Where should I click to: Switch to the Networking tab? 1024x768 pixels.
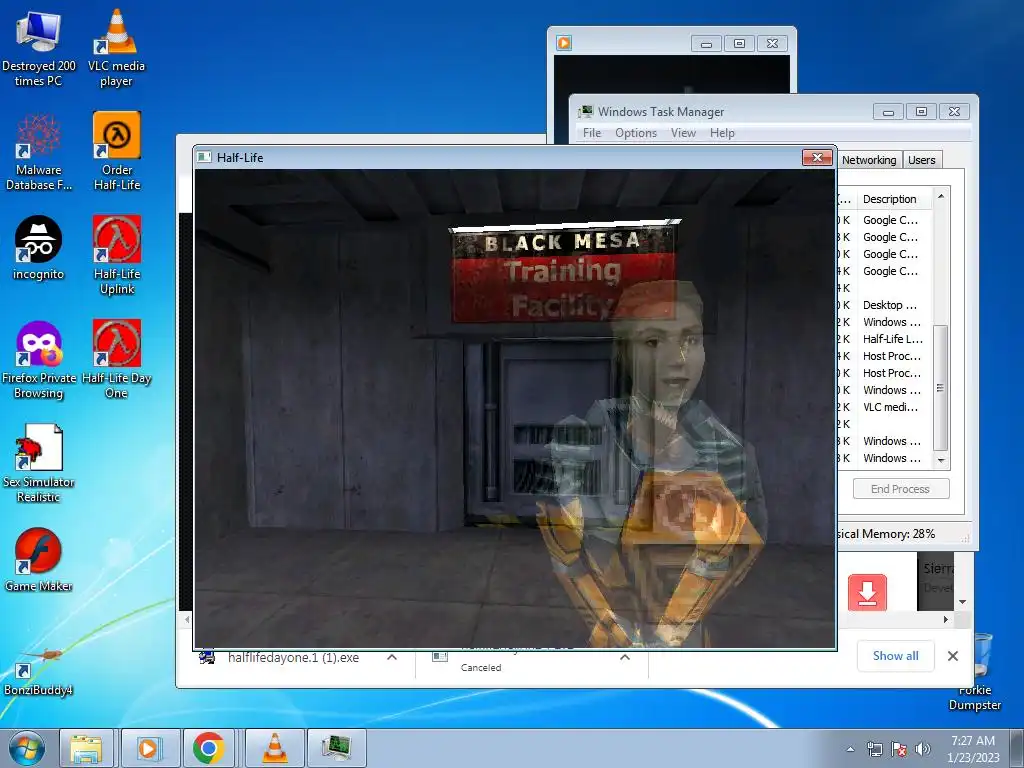click(869, 160)
